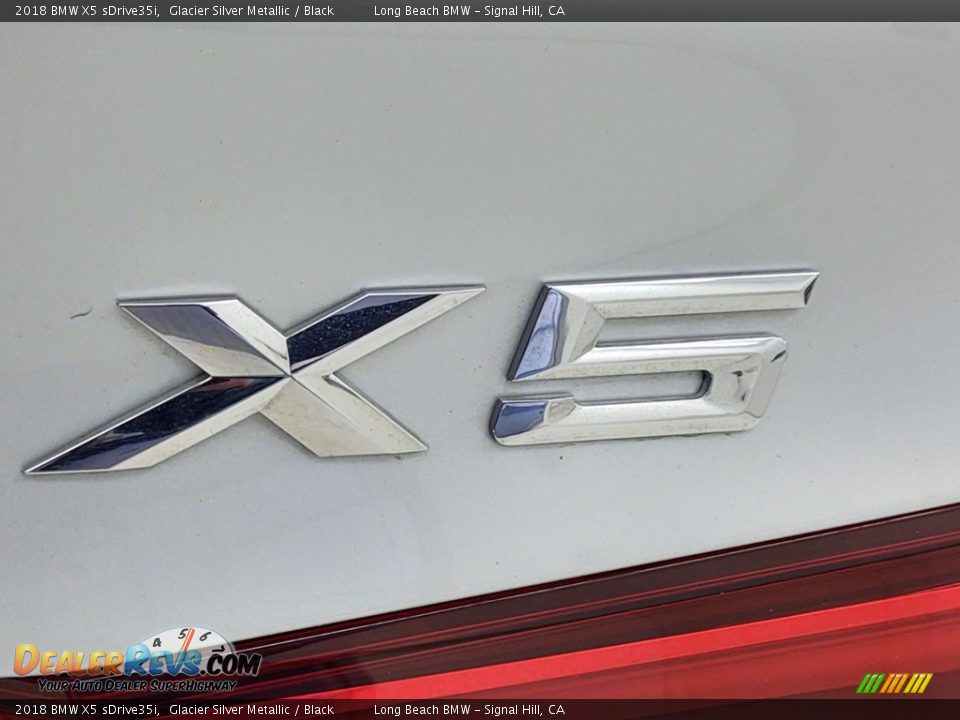The image size is (960, 720).
Task: Click the "Long Beach BMW – Signal Hill, CA" text in the top caption
Action: 469,10
